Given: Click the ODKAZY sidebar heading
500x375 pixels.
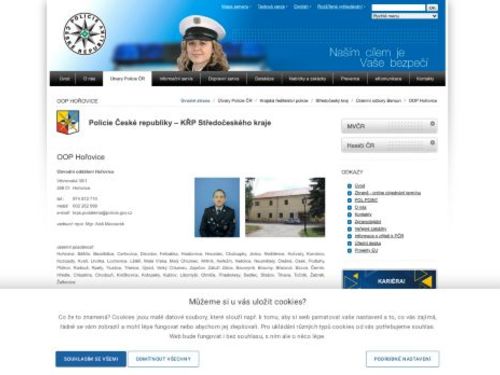Looking at the screenshot, I should point(352,172).
